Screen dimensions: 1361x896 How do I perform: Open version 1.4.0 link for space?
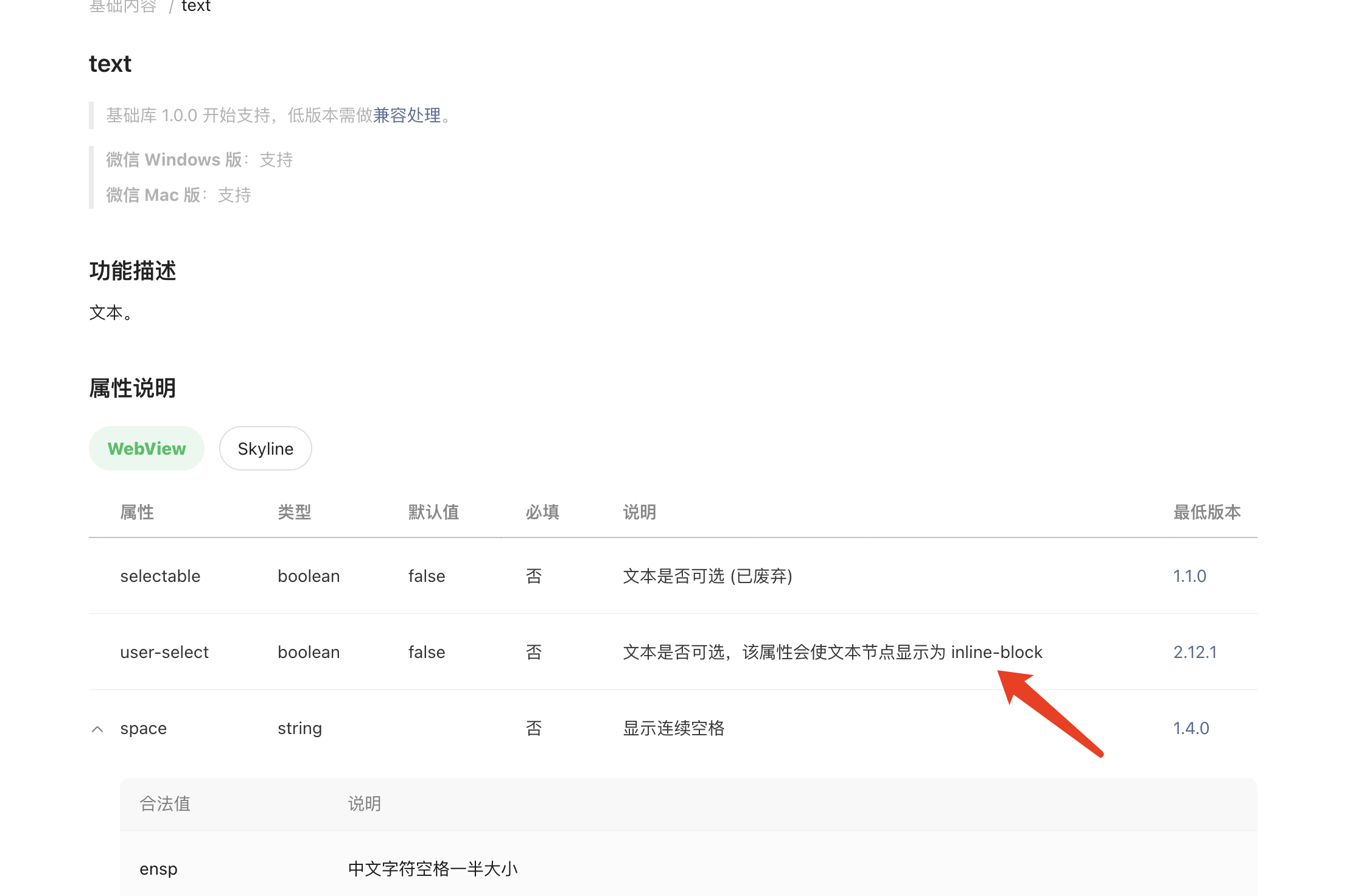[1191, 728]
